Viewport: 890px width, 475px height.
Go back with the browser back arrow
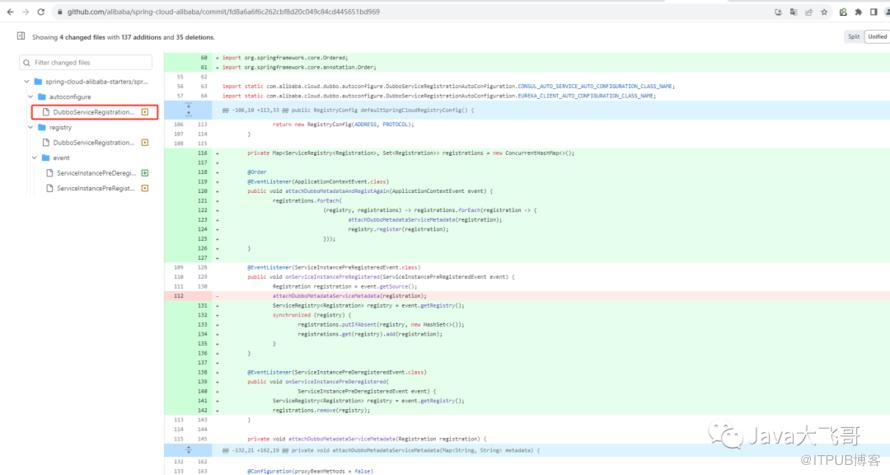[9, 11]
